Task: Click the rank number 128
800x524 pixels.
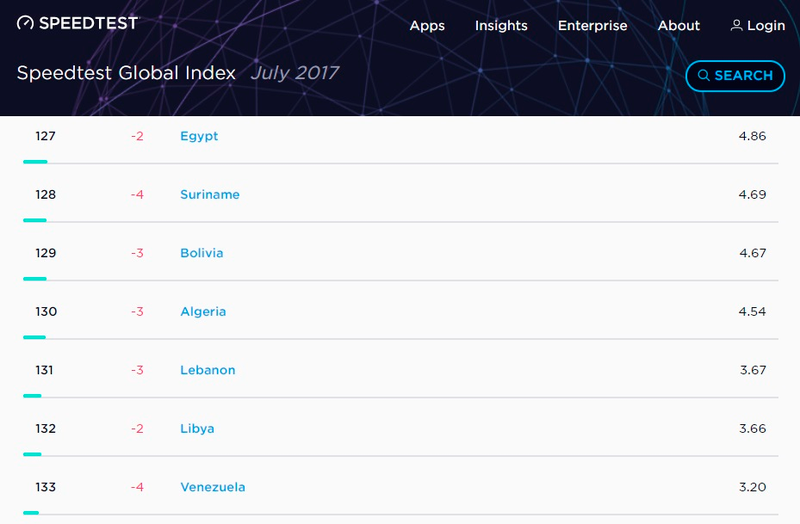Action: (x=45, y=194)
